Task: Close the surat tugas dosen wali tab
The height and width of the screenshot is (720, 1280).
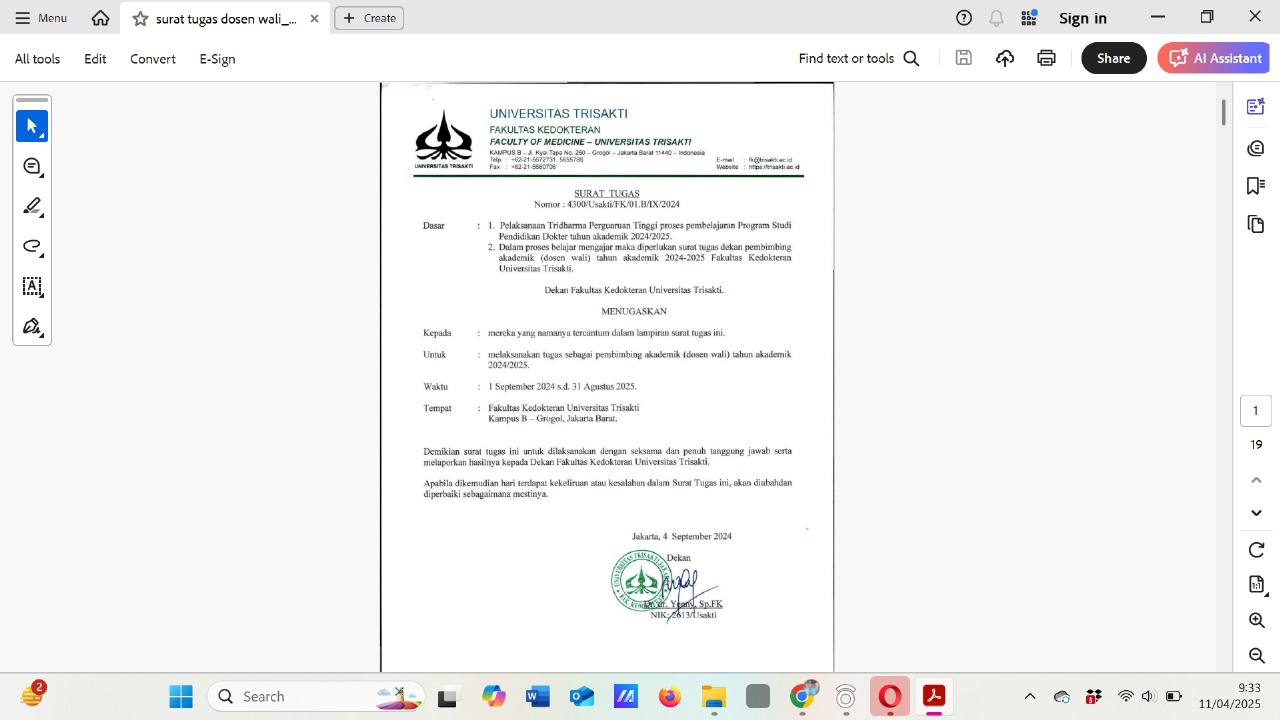Action: click(315, 18)
